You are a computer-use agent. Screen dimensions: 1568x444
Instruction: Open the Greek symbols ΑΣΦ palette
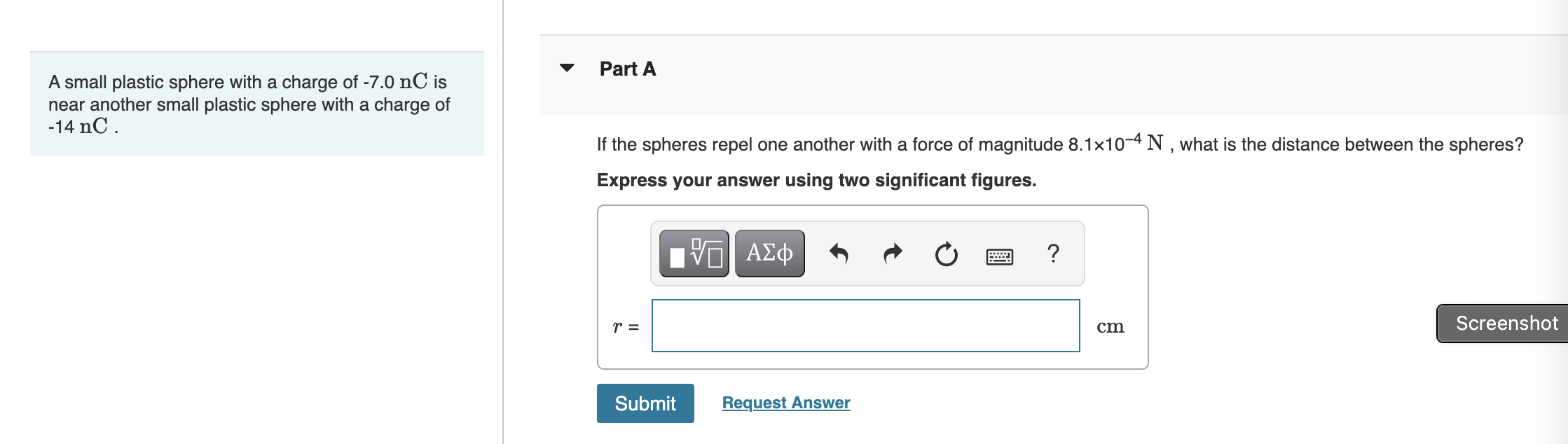tap(770, 254)
